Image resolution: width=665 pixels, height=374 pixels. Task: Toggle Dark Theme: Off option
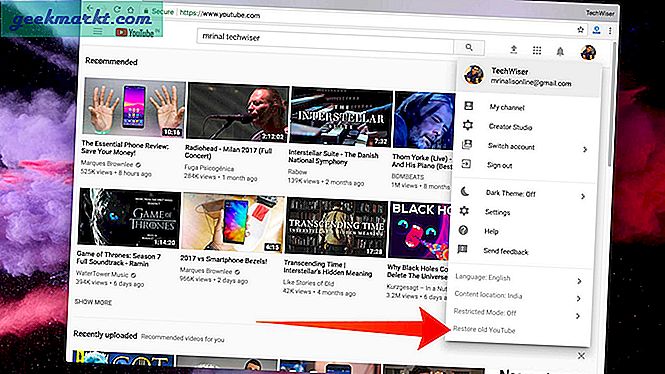point(510,193)
